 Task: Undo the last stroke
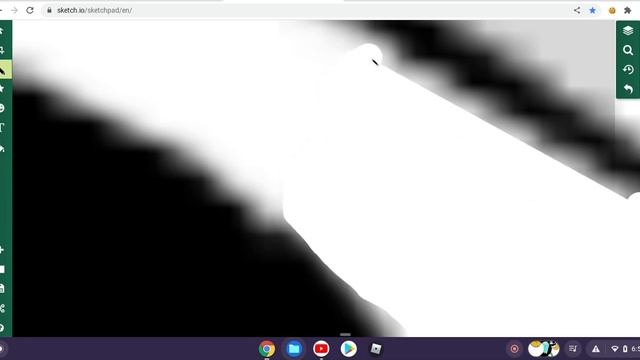point(628,89)
